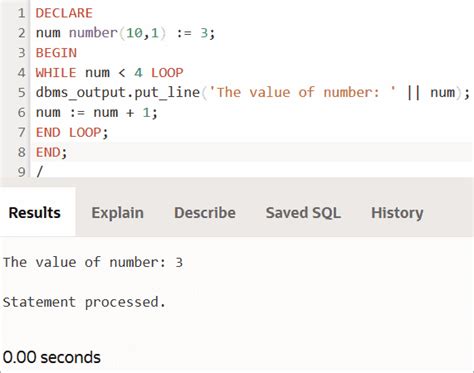Open the Explain tab
This screenshot has height=373, width=474.
(x=117, y=213)
